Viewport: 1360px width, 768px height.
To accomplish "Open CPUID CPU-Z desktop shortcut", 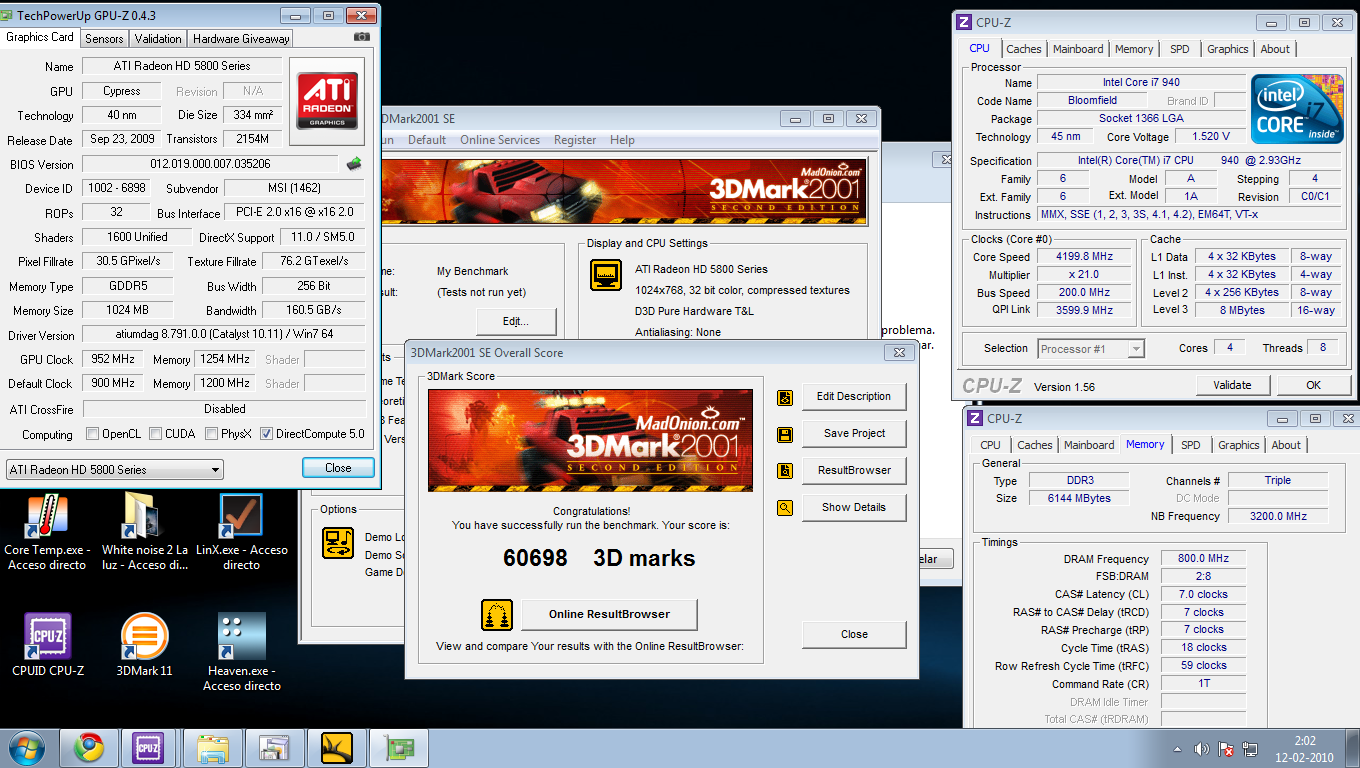I will (48, 645).
